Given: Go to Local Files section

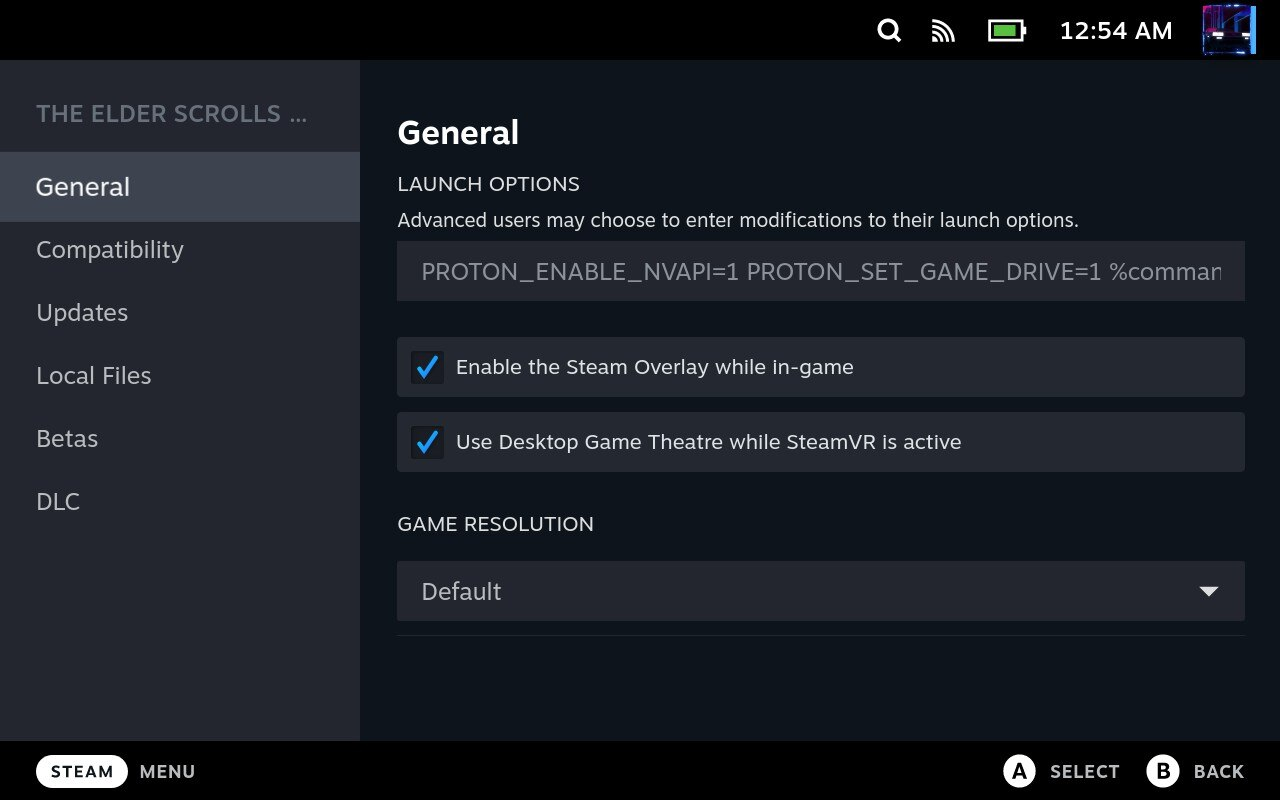Looking at the screenshot, I should pyautogui.click(x=94, y=376).
